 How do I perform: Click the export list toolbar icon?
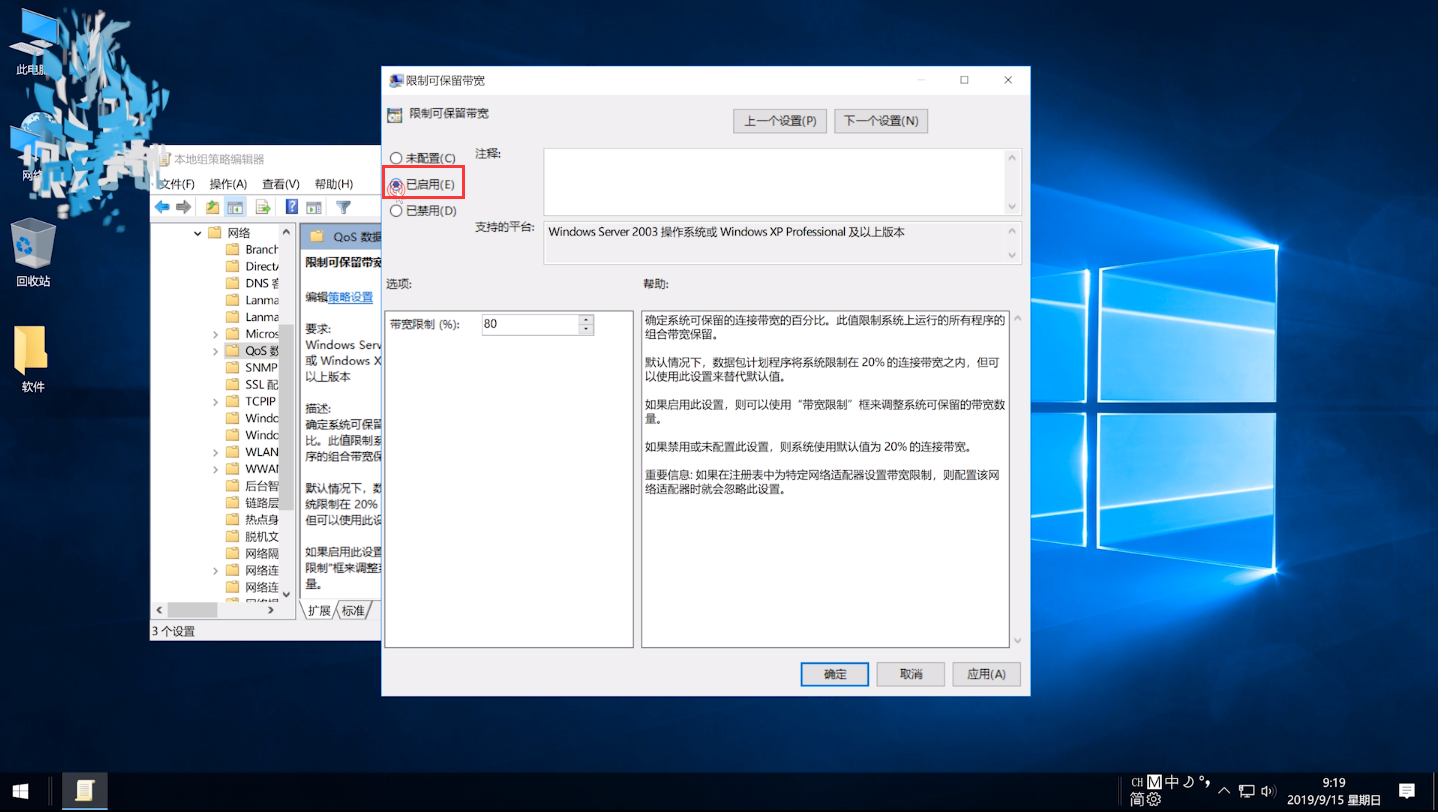click(x=263, y=207)
